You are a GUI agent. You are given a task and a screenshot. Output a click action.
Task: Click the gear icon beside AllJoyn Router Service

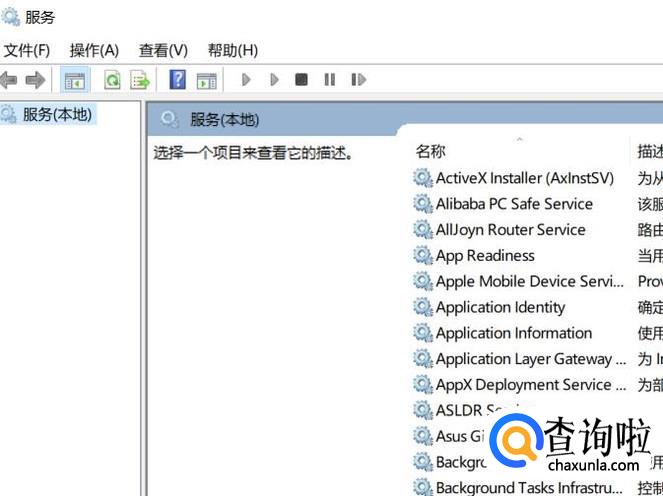pos(423,230)
